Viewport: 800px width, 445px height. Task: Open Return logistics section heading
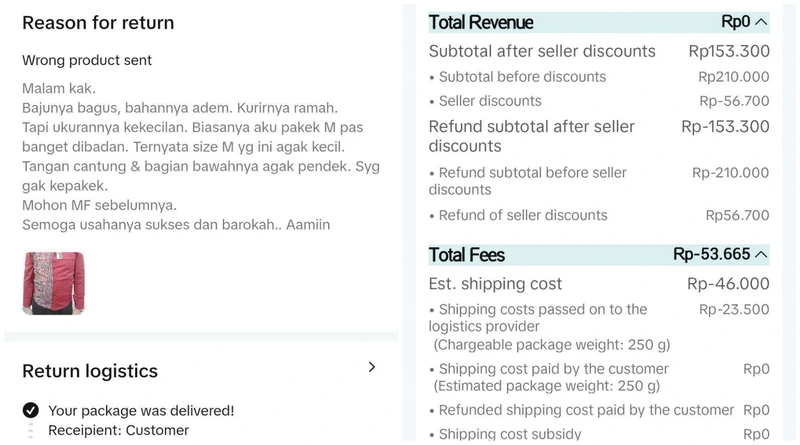[90, 371]
